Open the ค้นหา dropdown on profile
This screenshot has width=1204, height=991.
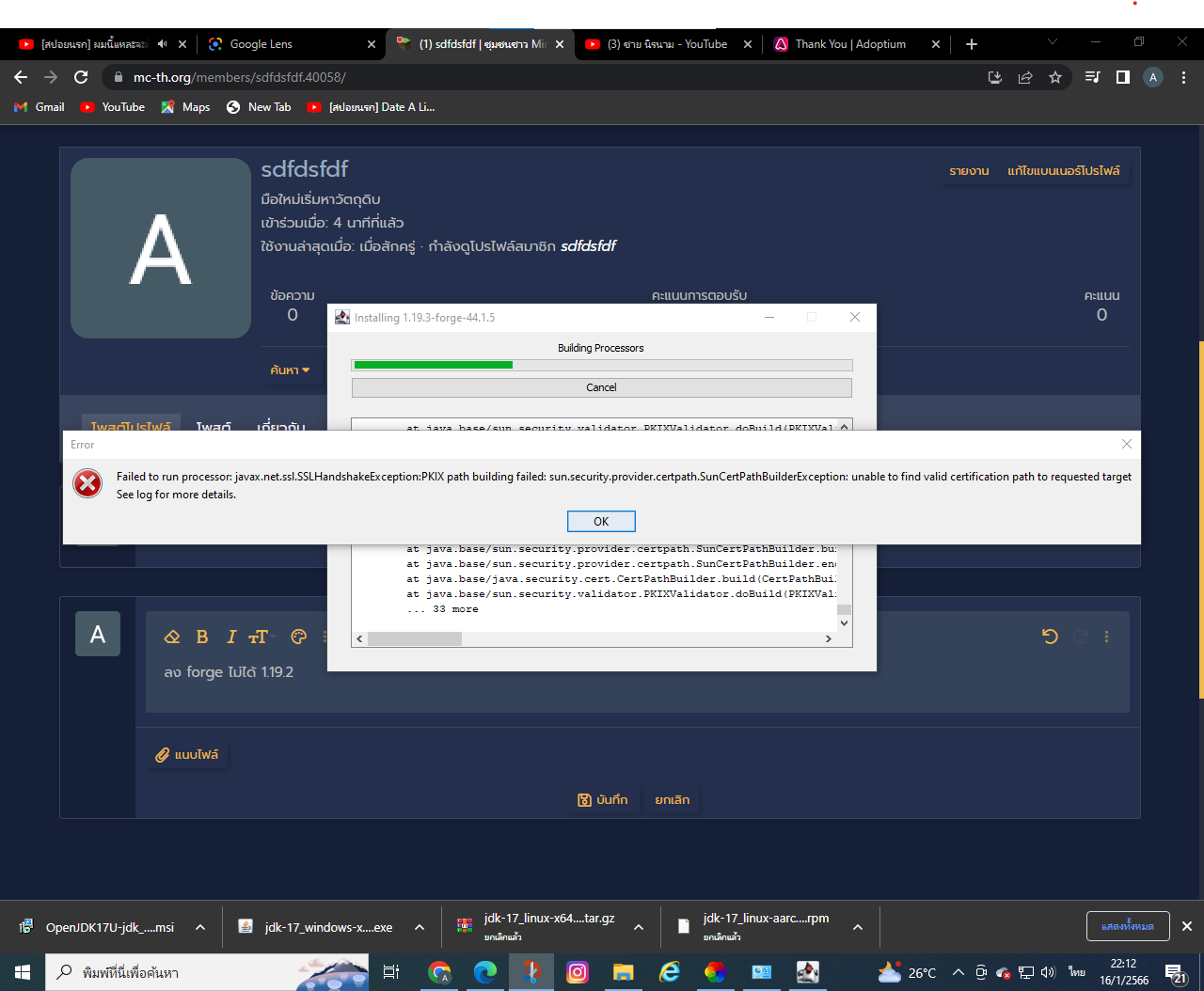(290, 370)
